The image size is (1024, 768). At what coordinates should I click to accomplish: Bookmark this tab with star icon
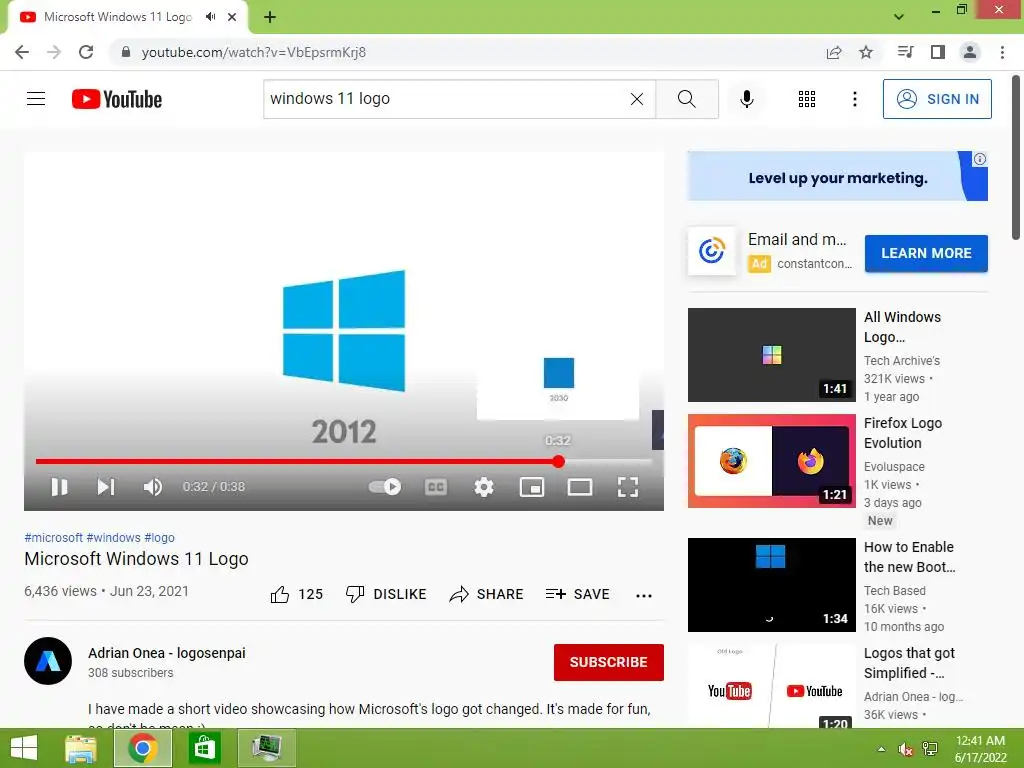click(x=866, y=52)
